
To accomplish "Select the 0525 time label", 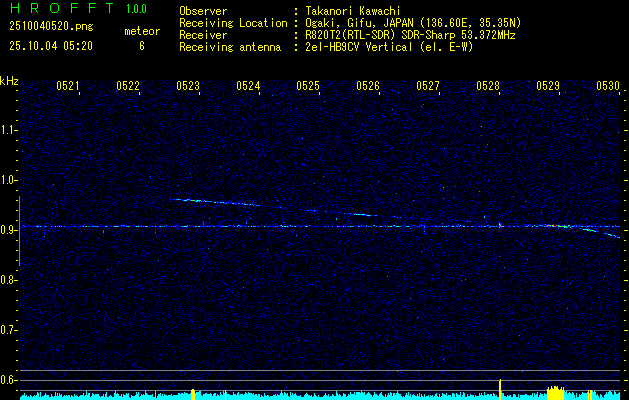I will coord(308,86).
